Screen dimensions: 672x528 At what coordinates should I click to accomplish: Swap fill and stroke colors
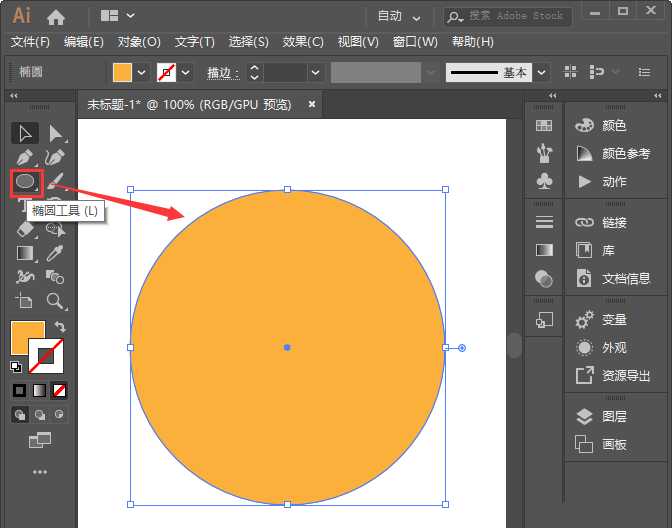[60, 327]
